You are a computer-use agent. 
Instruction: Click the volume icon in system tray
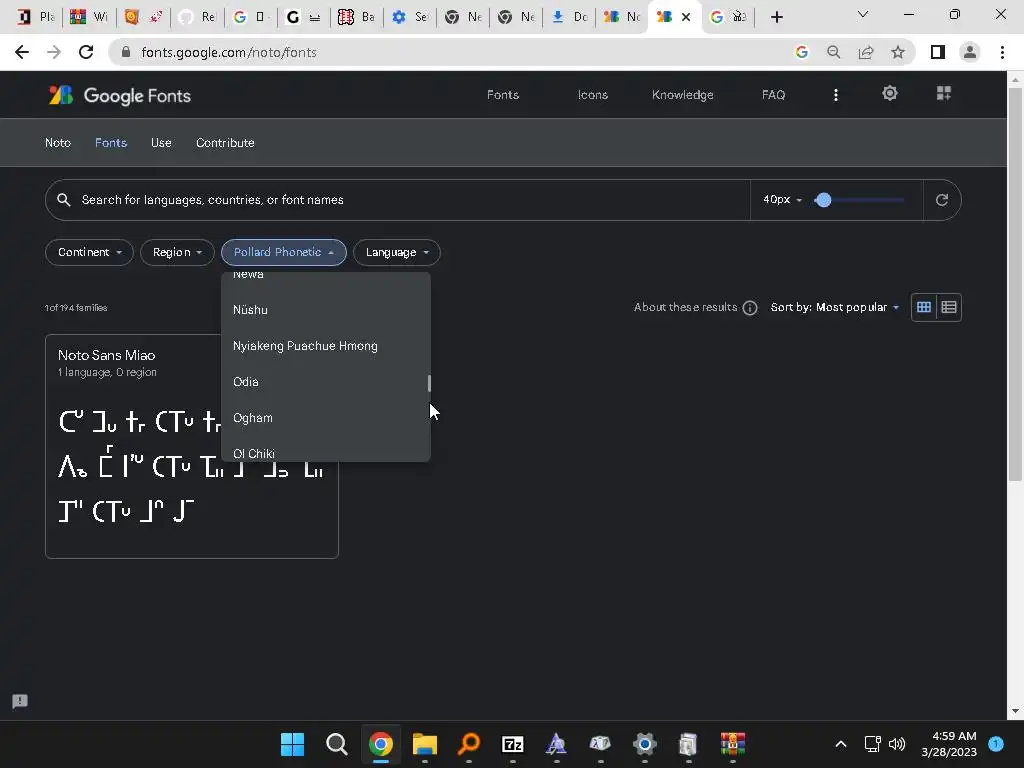coord(897,744)
